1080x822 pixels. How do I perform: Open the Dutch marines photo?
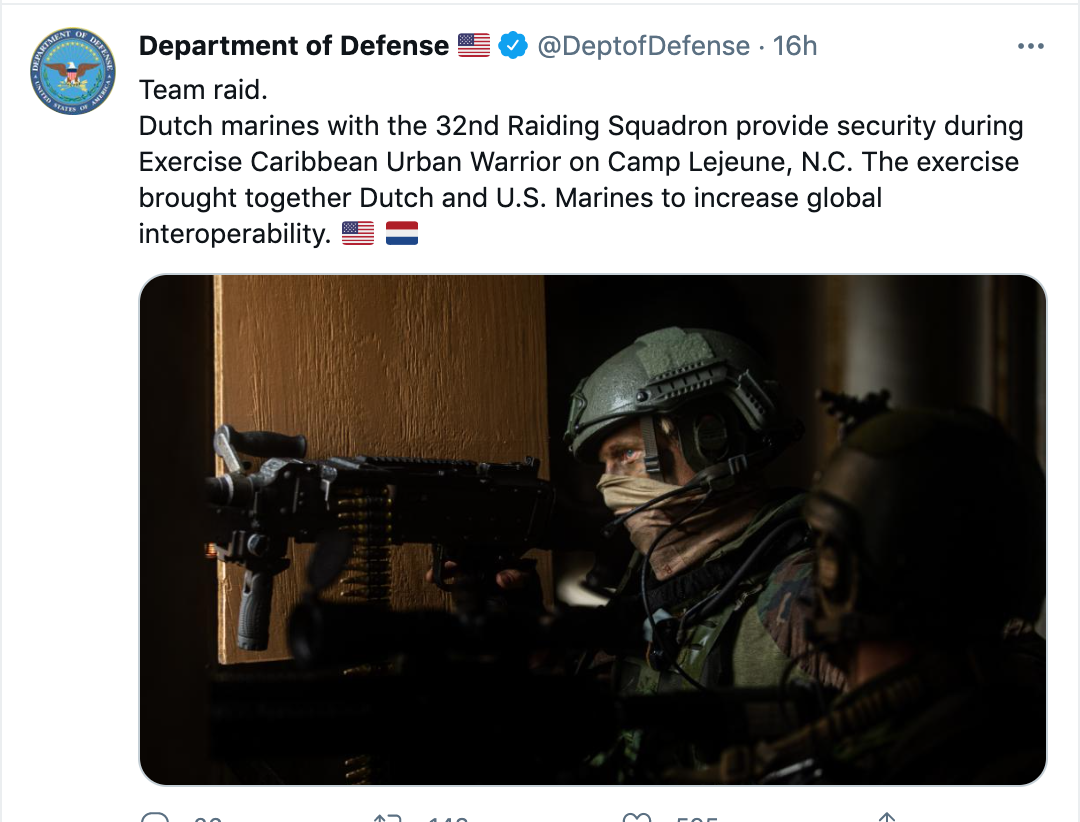tap(592, 529)
